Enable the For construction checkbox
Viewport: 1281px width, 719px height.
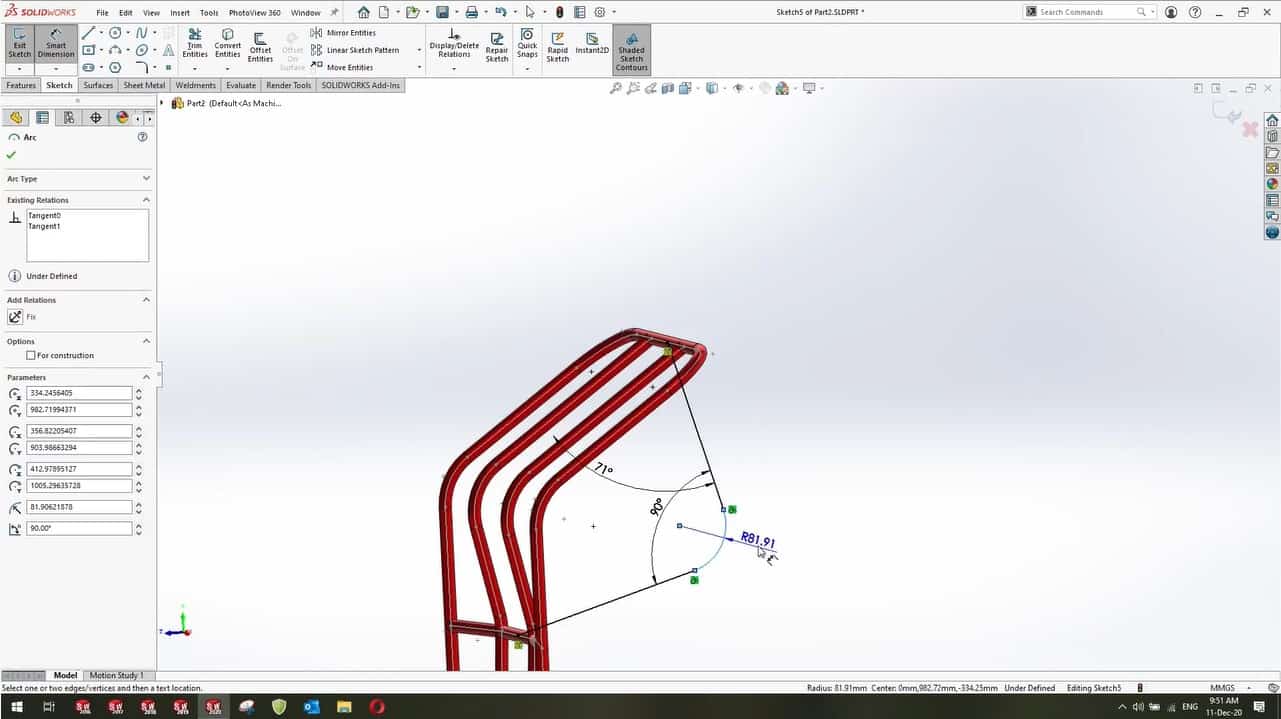[x=31, y=355]
